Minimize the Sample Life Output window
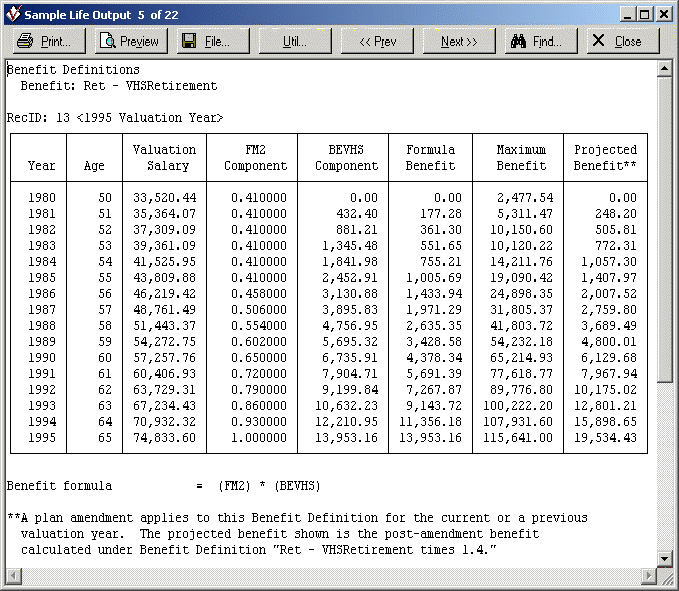679x591 pixels. click(x=627, y=14)
